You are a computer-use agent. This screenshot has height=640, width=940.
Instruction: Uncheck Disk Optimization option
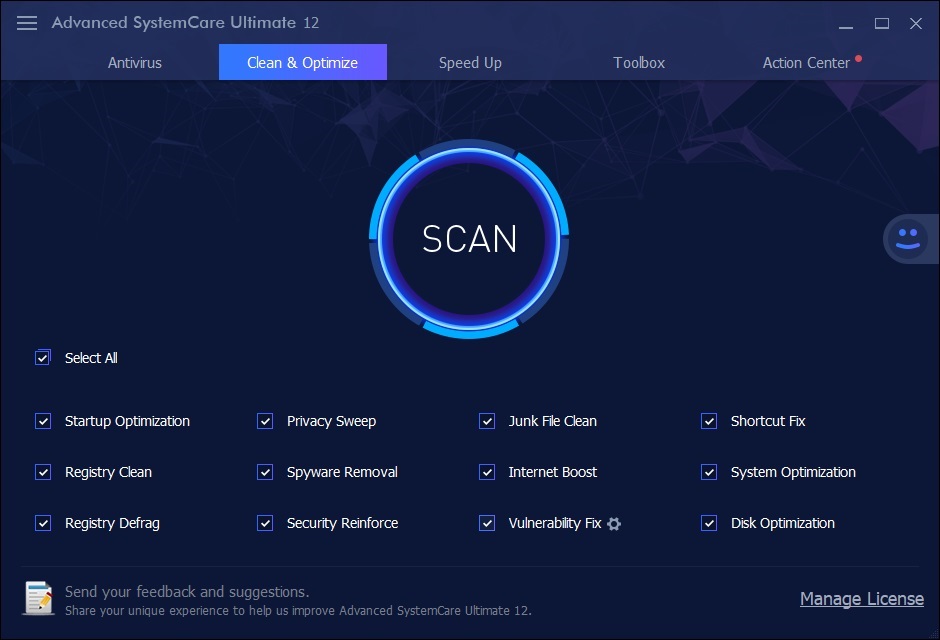(x=709, y=523)
